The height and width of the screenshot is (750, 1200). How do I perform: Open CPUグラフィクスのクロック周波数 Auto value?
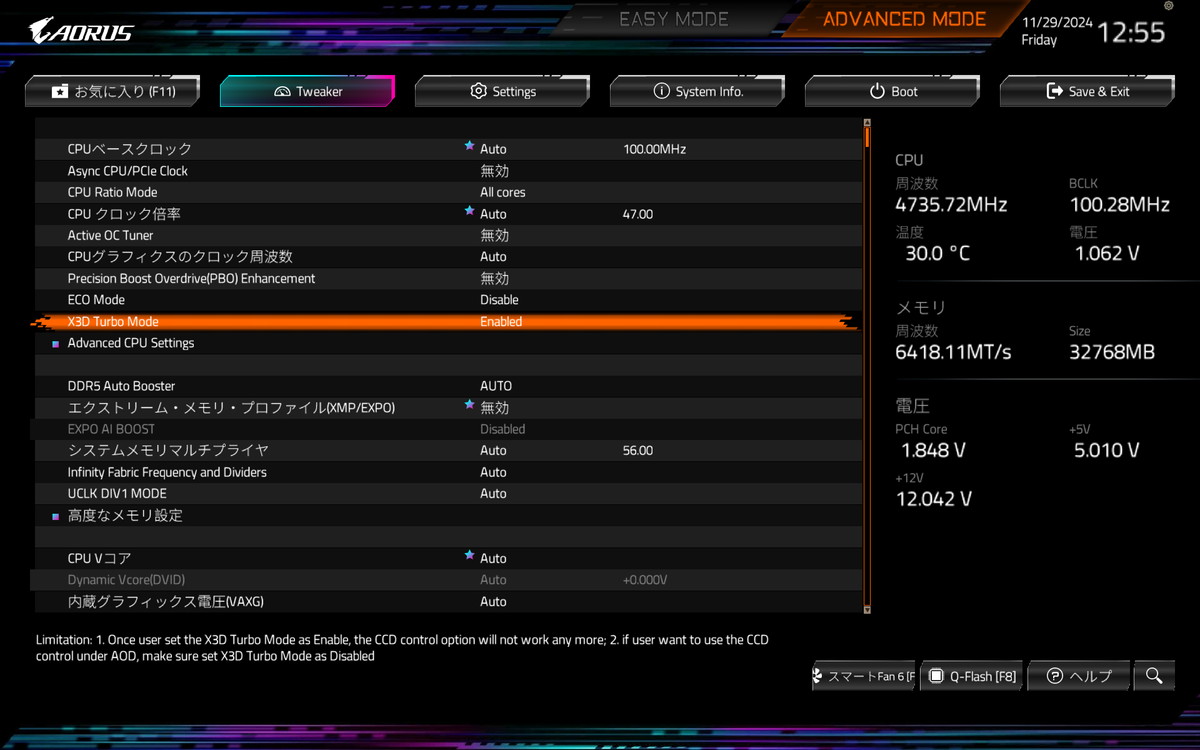(493, 257)
